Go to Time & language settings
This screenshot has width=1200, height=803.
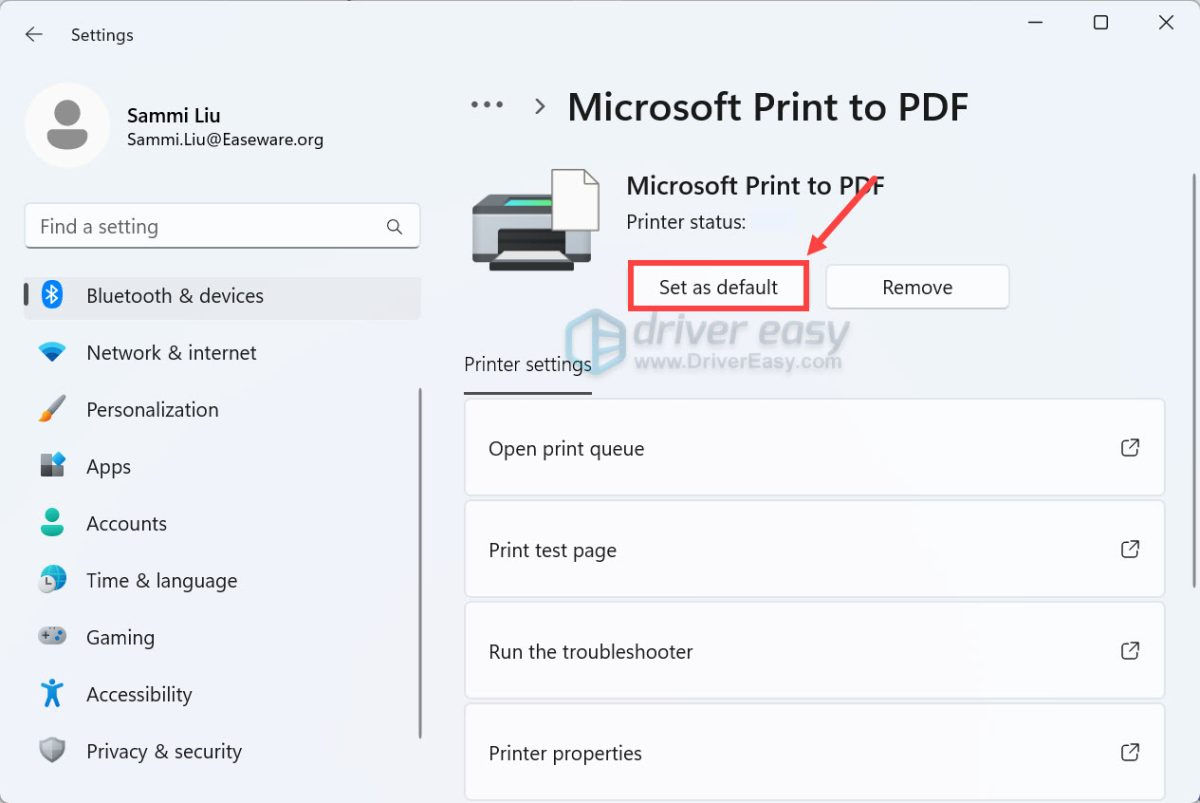point(161,581)
